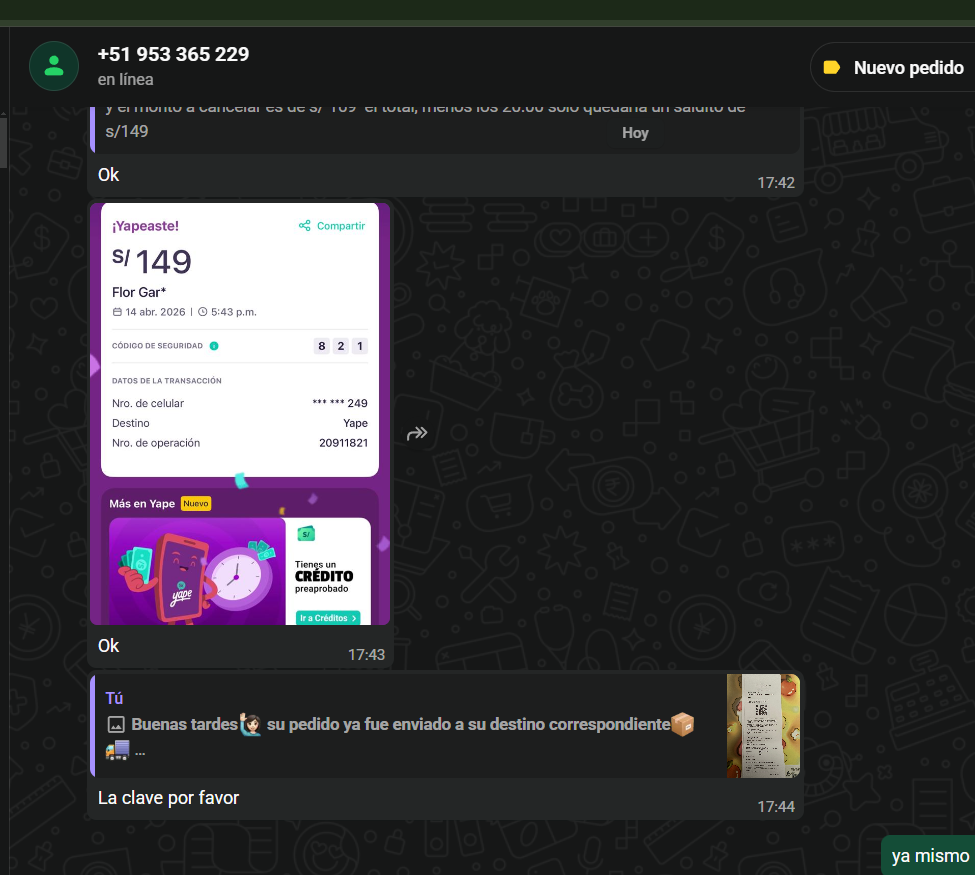The height and width of the screenshot is (875, 975).
Task: Click the 'Ok' message sent at 17:42
Action: point(109,175)
